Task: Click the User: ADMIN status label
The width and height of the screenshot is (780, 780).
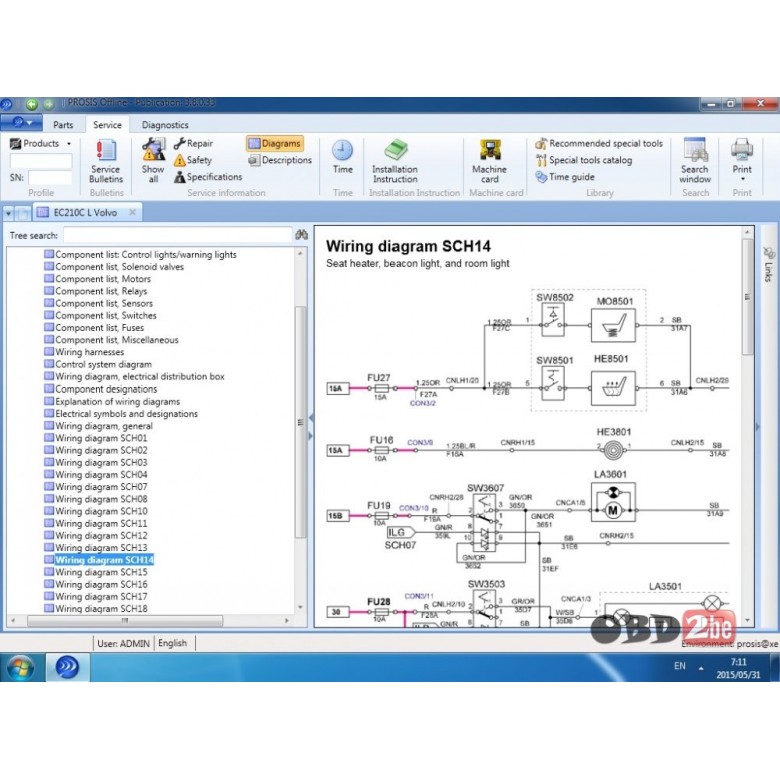Action: [123, 643]
